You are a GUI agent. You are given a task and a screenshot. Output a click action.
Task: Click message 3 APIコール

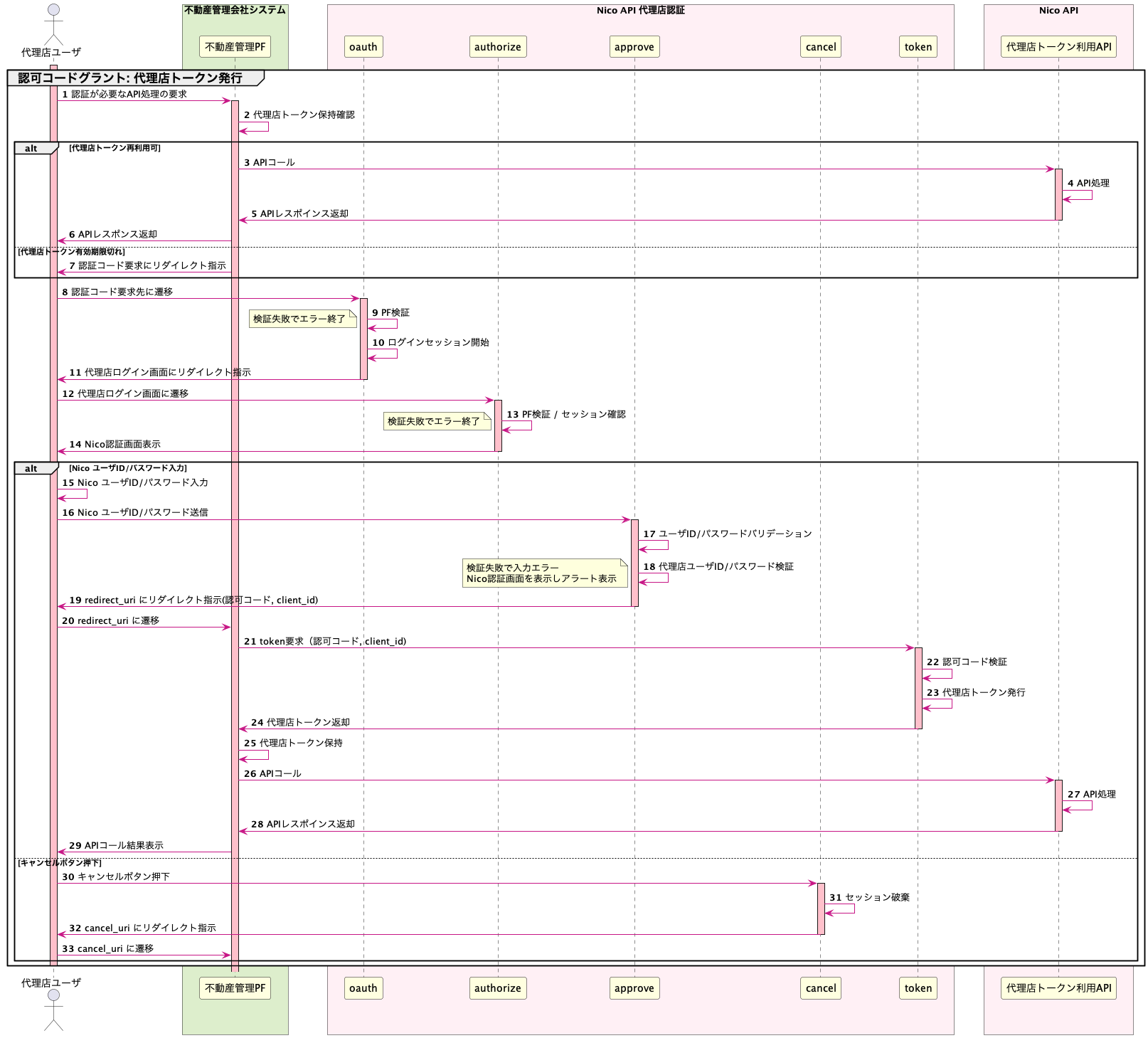pyautogui.click(x=270, y=162)
